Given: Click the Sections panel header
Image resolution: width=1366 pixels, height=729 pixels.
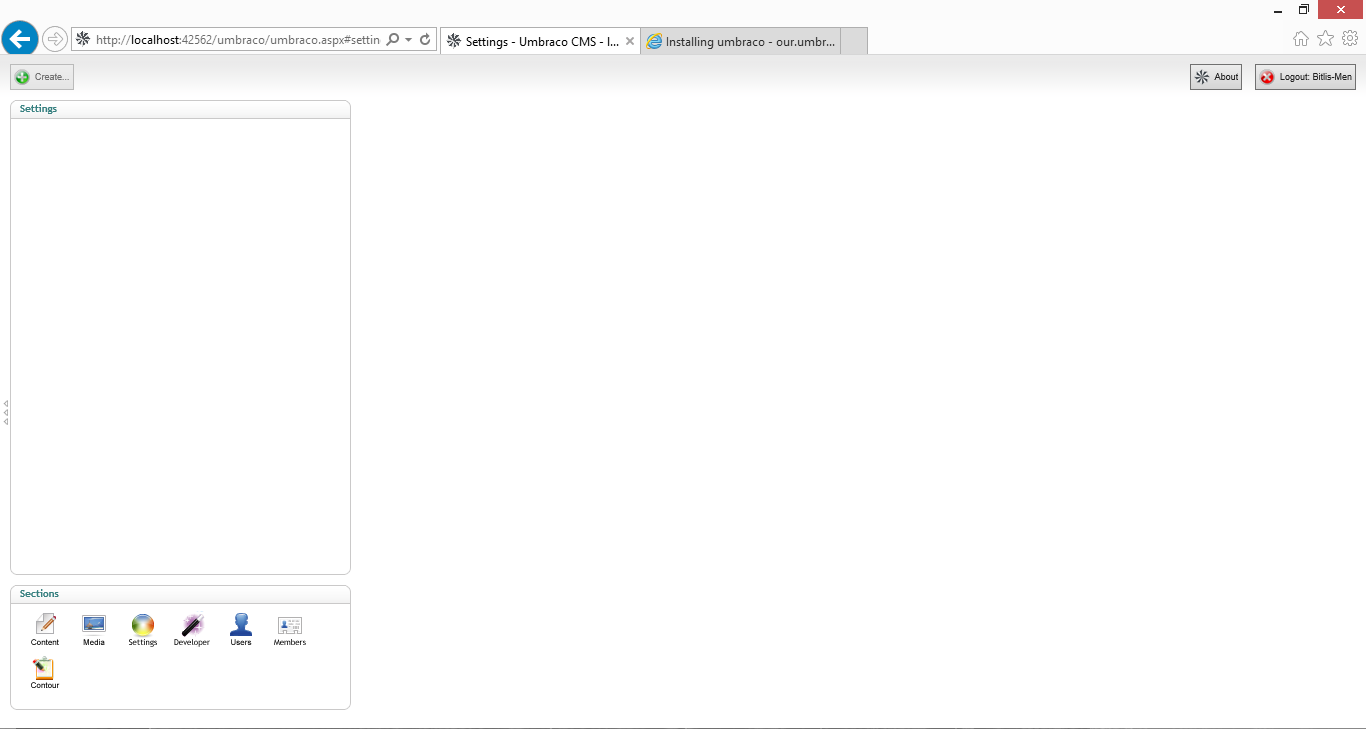Looking at the screenshot, I should coord(180,594).
